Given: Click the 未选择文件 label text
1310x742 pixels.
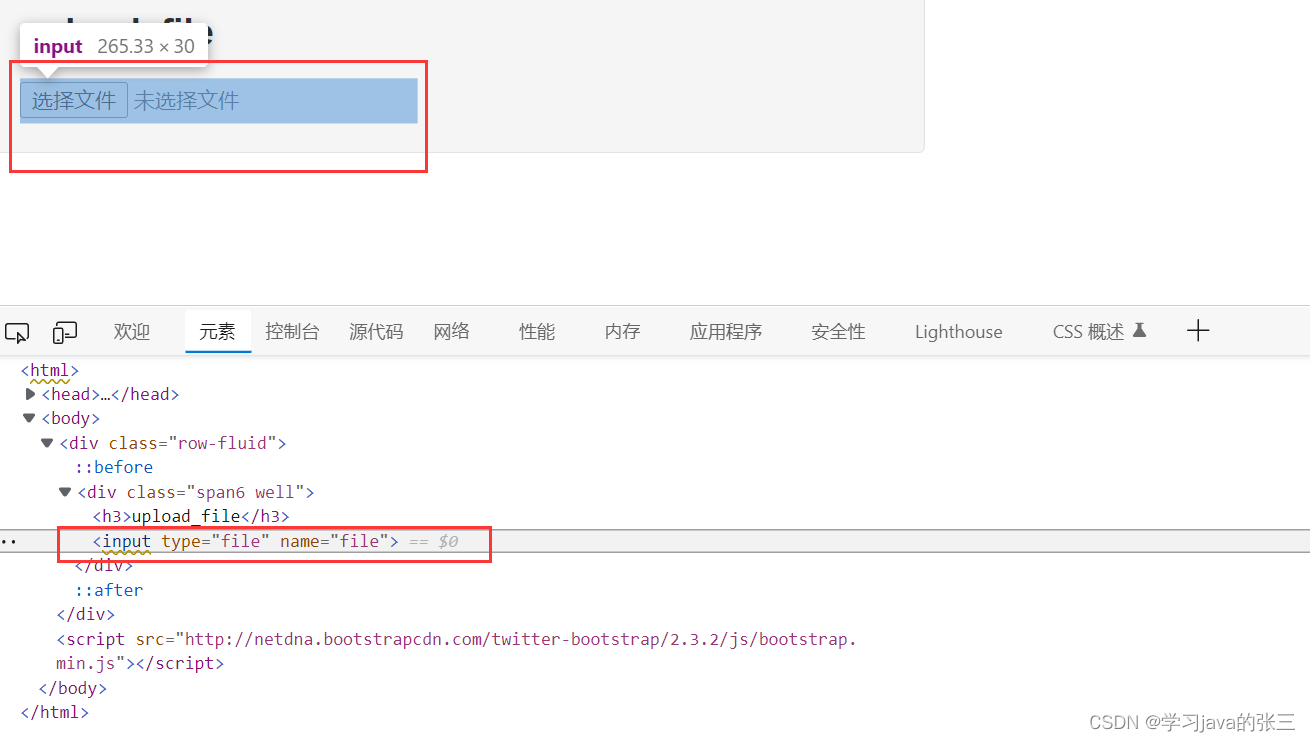Looking at the screenshot, I should [187, 101].
